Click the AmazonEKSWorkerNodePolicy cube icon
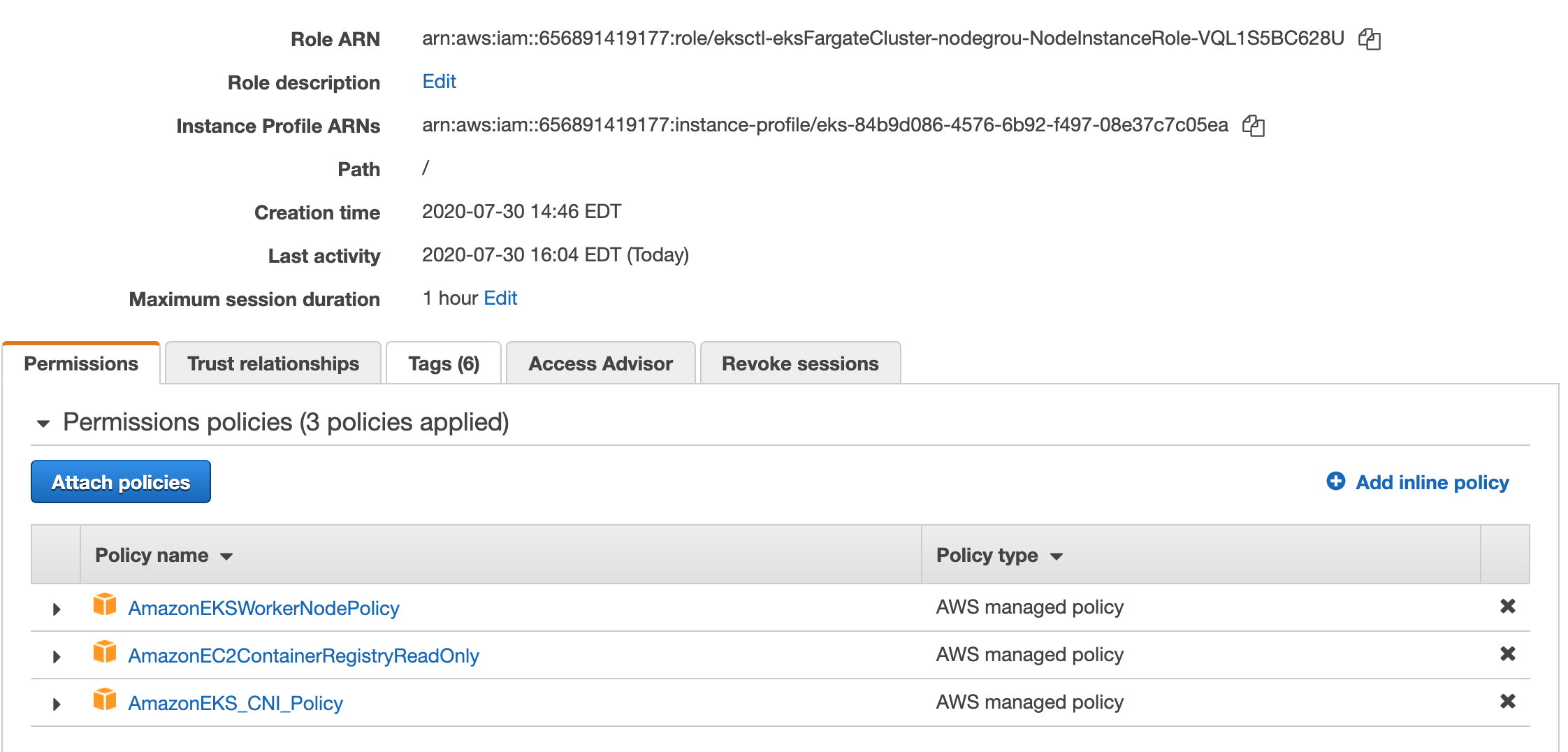The height and width of the screenshot is (752, 1568). (x=105, y=605)
